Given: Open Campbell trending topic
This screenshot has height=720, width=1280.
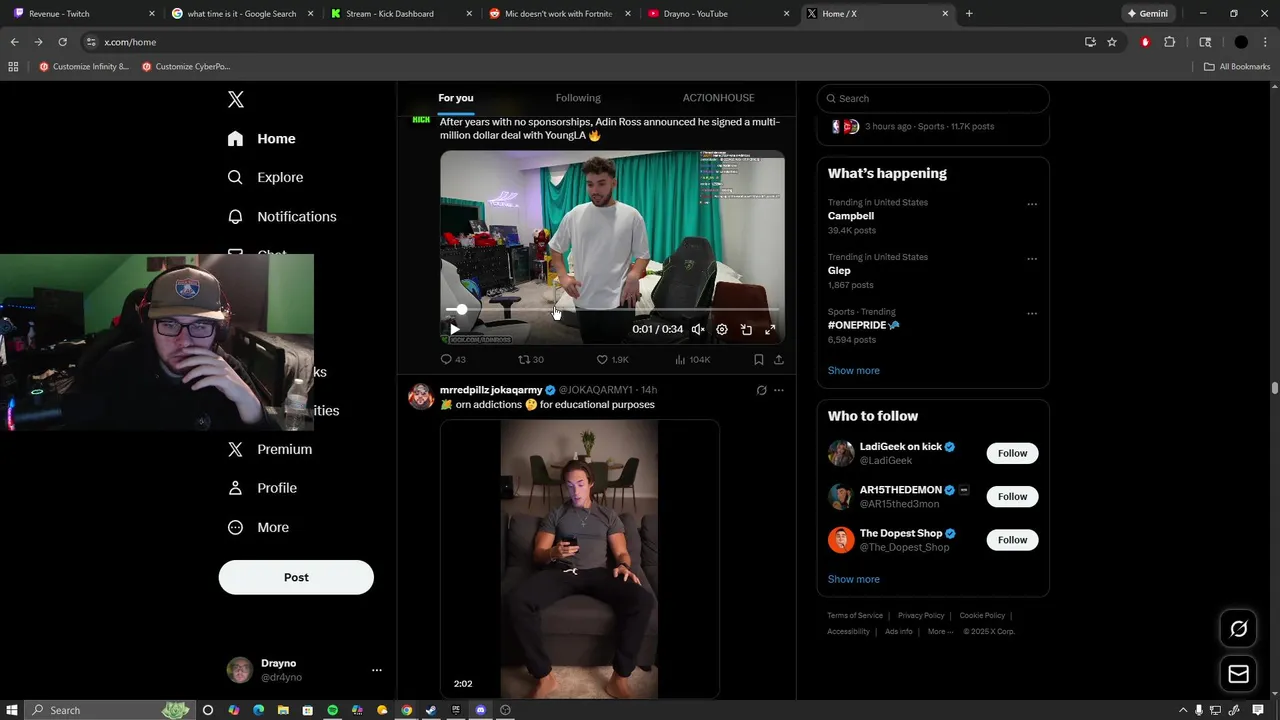Looking at the screenshot, I should 851,216.
